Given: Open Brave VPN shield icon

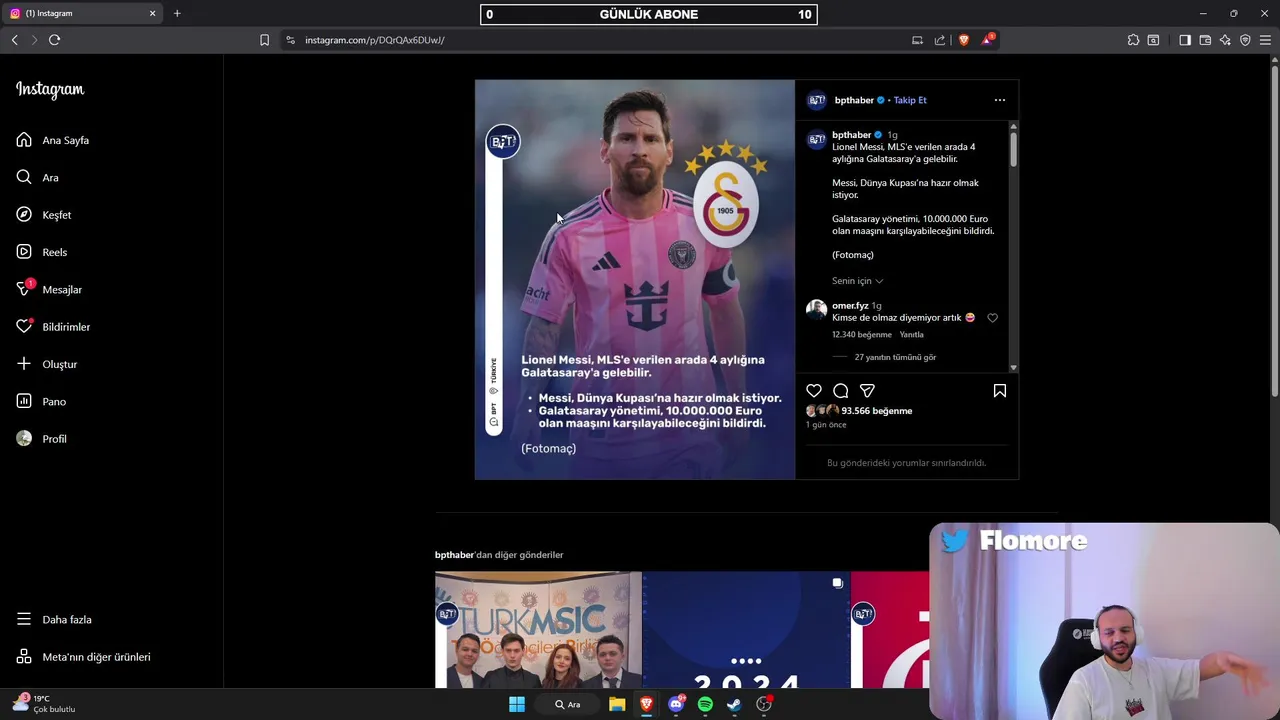Looking at the screenshot, I should pyautogui.click(x=1245, y=40).
